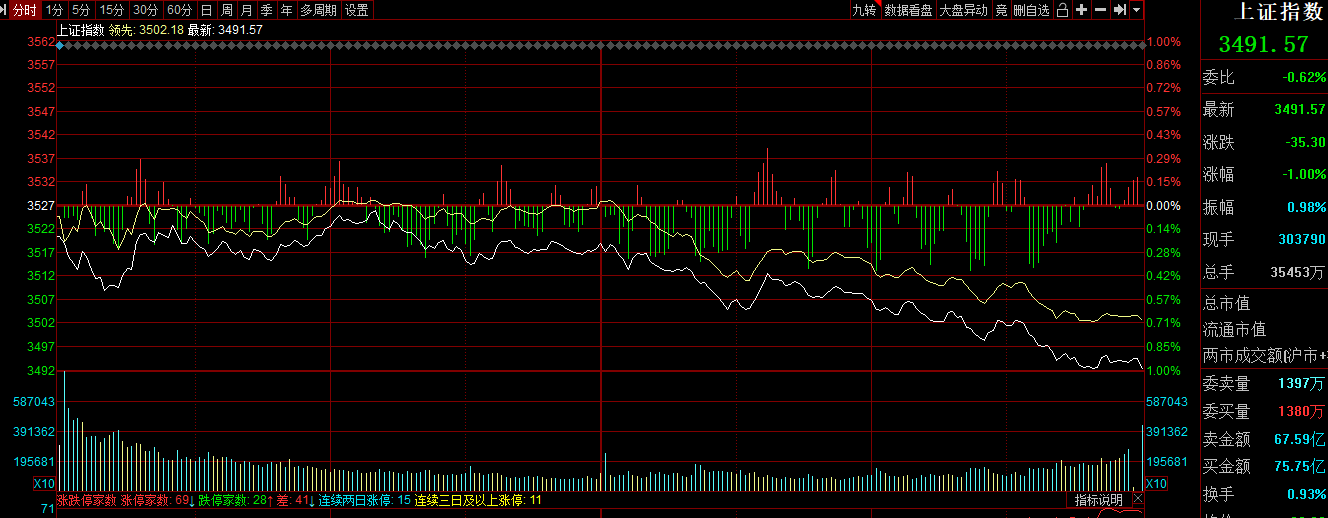Click the plus zoom-in icon

point(1081,10)
